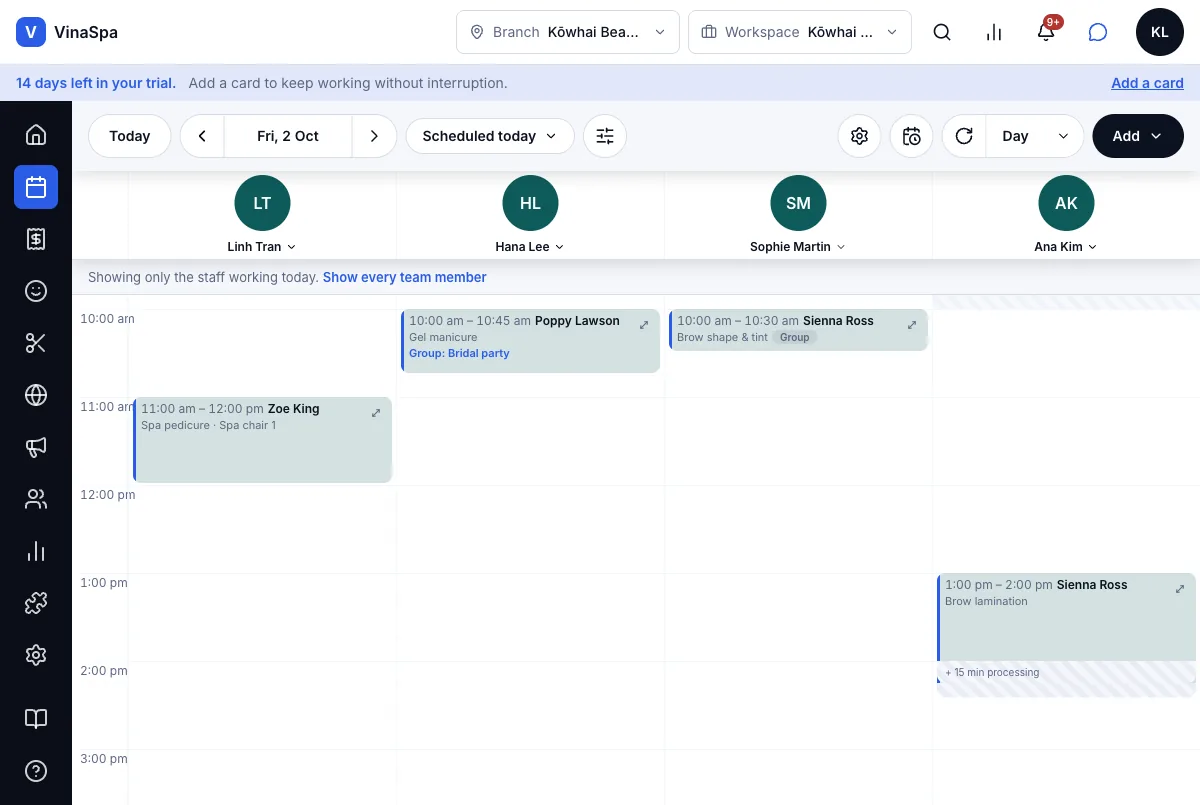Click the 3:00 pm time label
This screenshot has width=1200, height=805.
(x=104, y=759)
